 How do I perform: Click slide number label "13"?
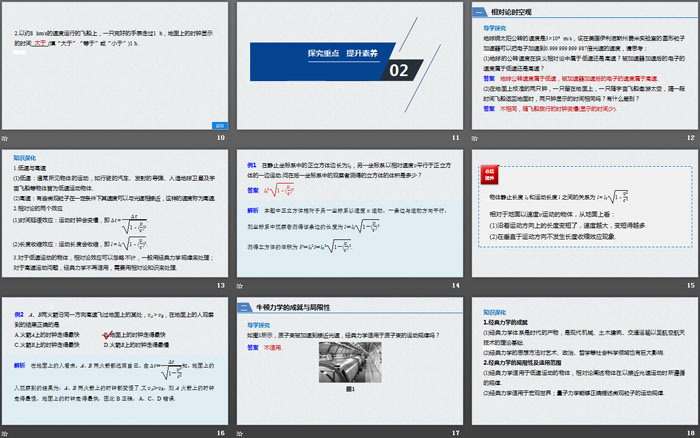(x=221, y=285)
